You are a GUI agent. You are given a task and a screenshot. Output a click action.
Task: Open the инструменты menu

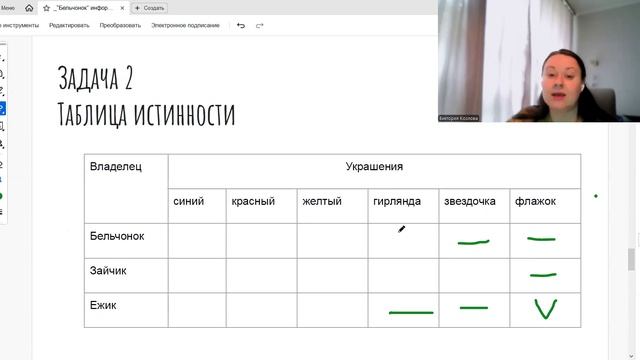coord(20,25)
